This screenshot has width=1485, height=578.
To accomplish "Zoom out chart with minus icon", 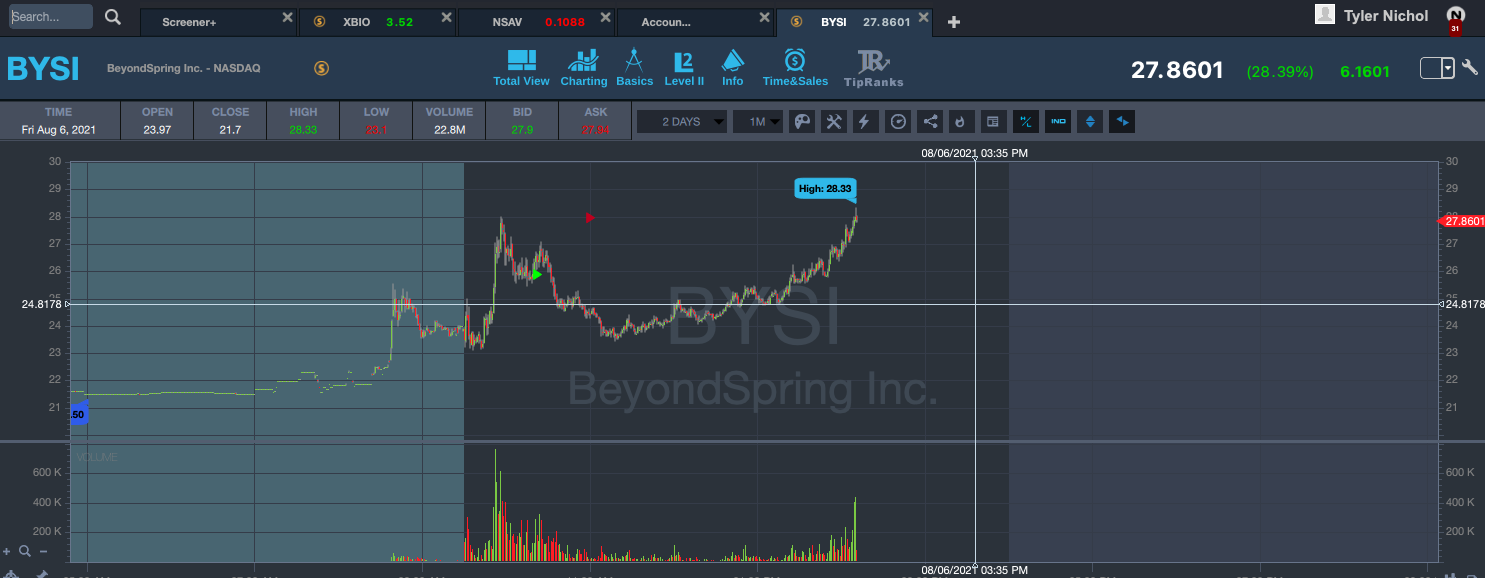I will pyautogui.click(x=41, y=551).
